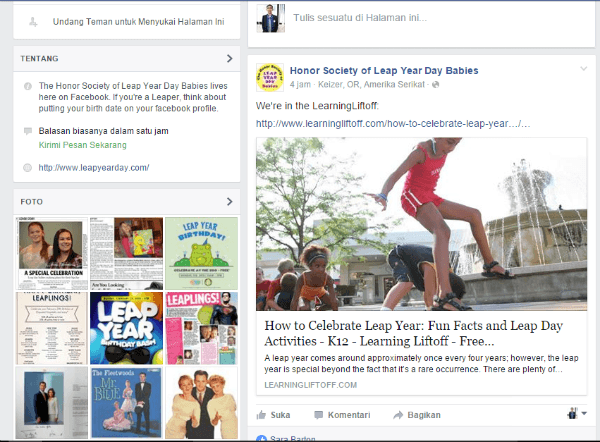The height and width of the screenshot is (442, 600).
Task: Click the Komentari speech bubble icon
Action: (318, 415)
